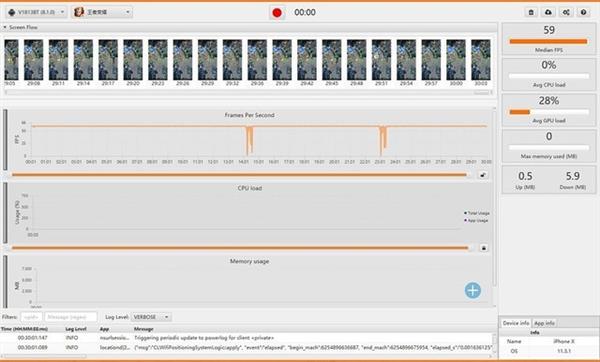Screen dimensions: 600x362
Task: Click the message regex filter field
Action: tap(71, 317)
